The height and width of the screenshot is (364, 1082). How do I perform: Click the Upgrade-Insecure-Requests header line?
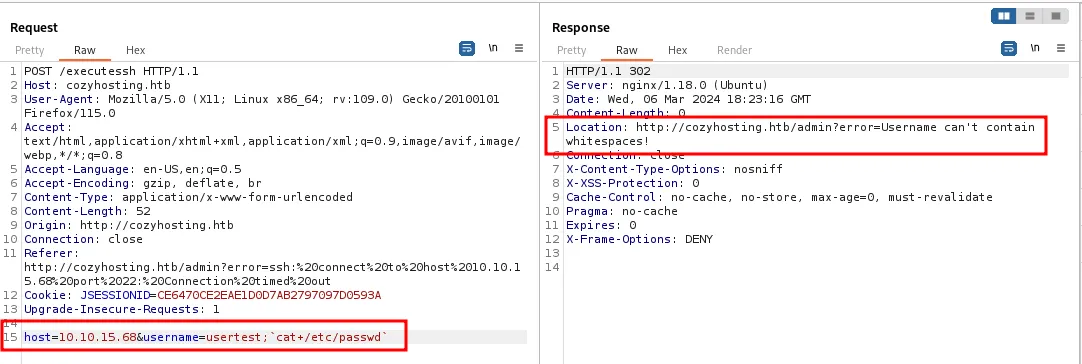point(122,309)
